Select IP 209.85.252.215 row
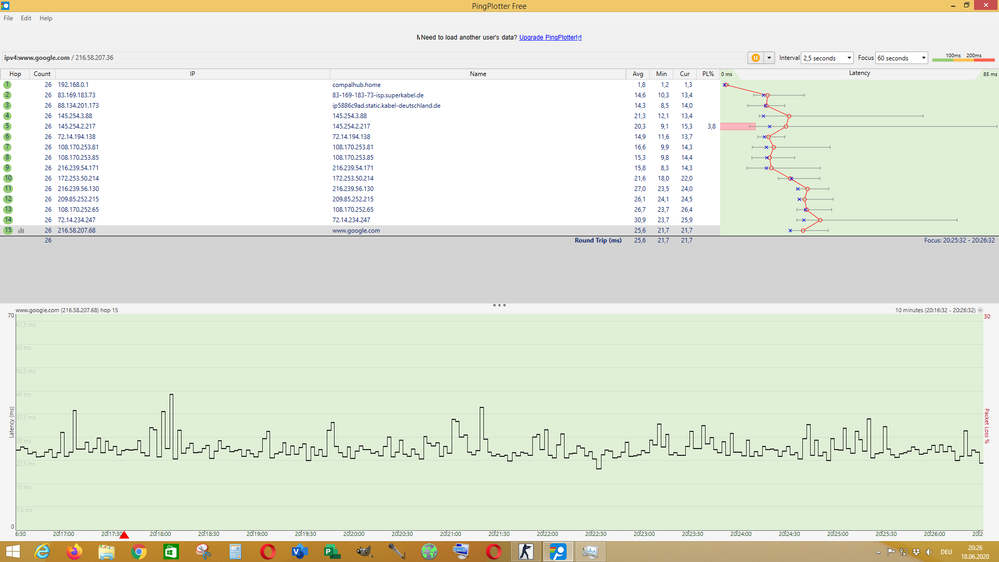Viewport: 999px width, 562px height. [78, 199]
